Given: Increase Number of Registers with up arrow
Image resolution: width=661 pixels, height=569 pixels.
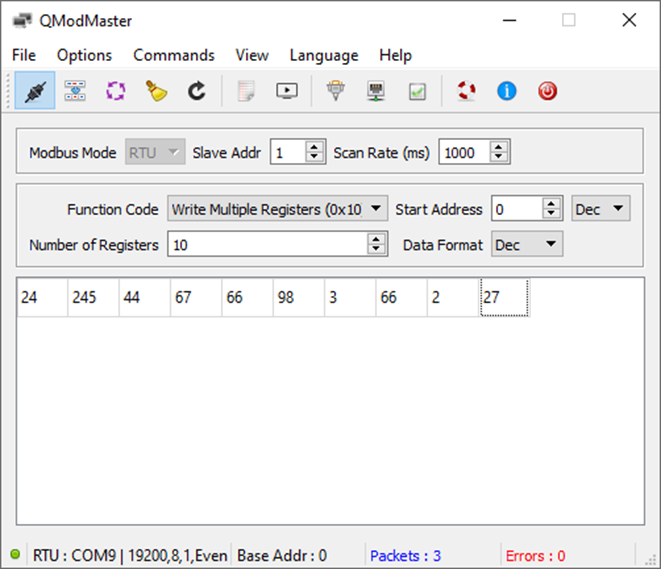Looking at the screenshot, I should (376, 239).
